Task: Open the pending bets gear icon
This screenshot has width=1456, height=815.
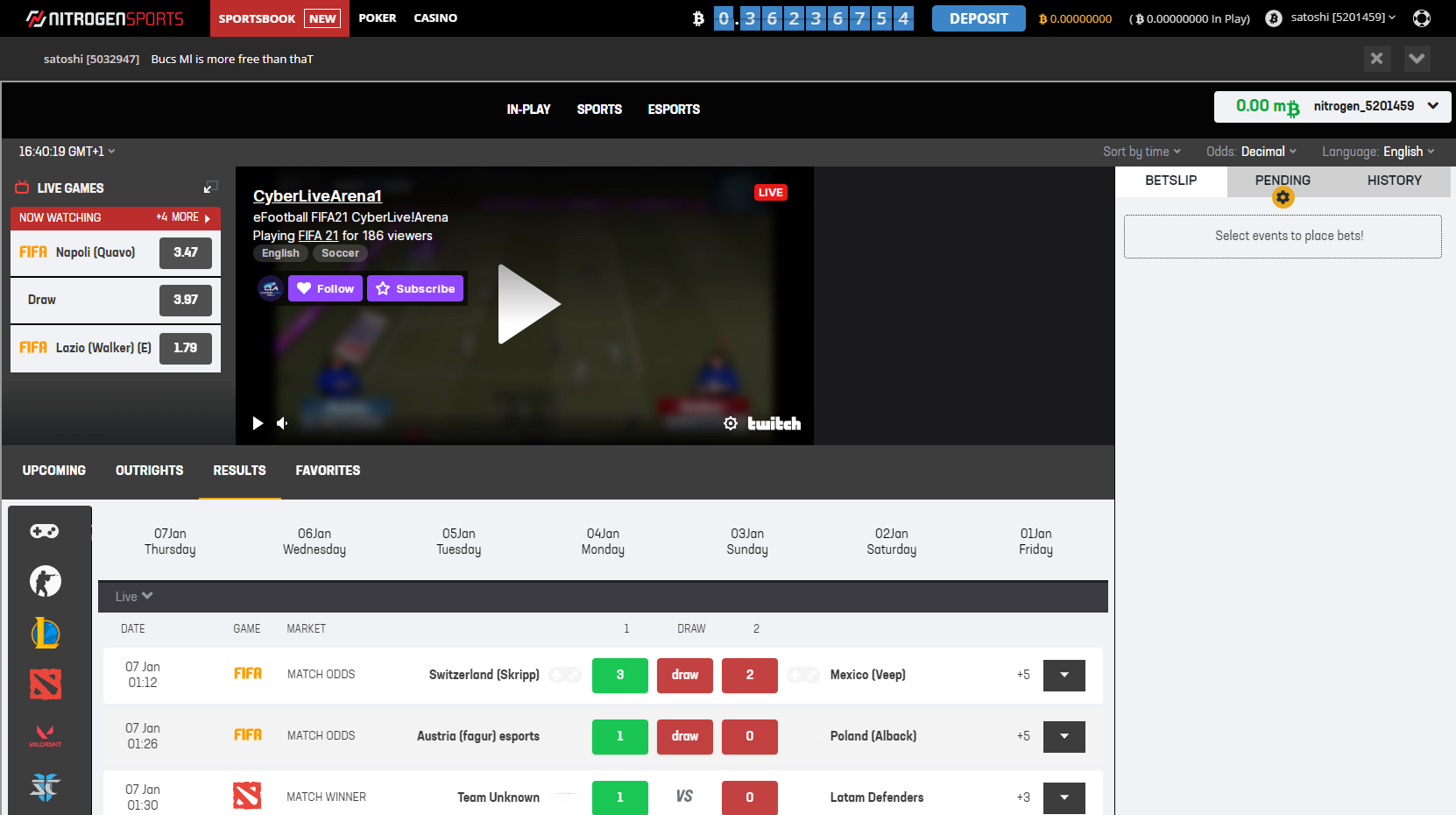Action: [x=1283, y=197]
